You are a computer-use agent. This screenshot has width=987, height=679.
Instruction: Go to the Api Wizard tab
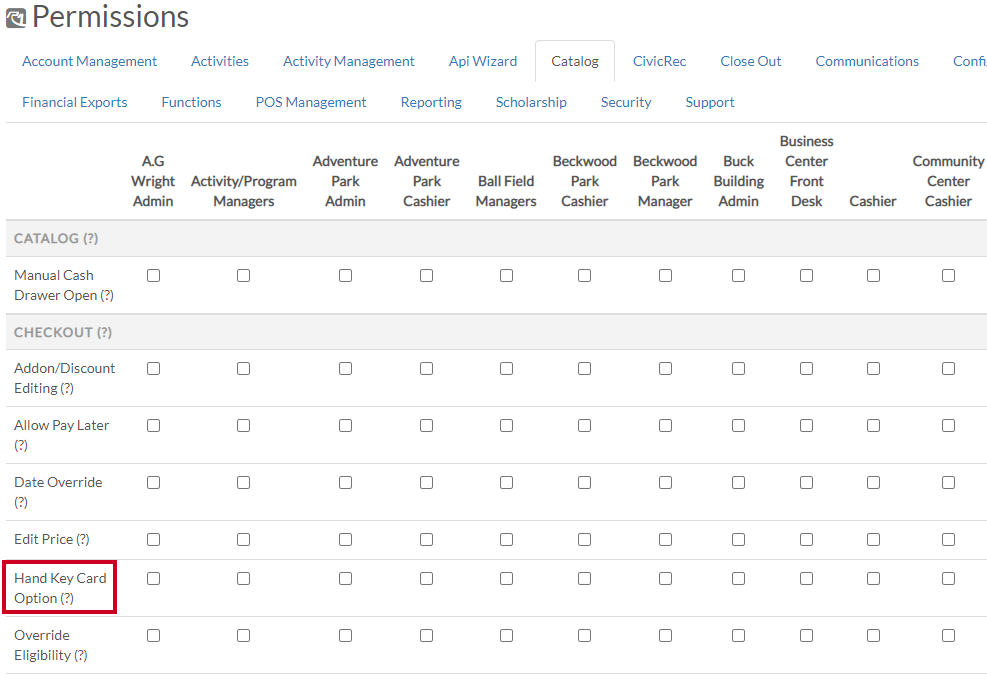[483, 61]
